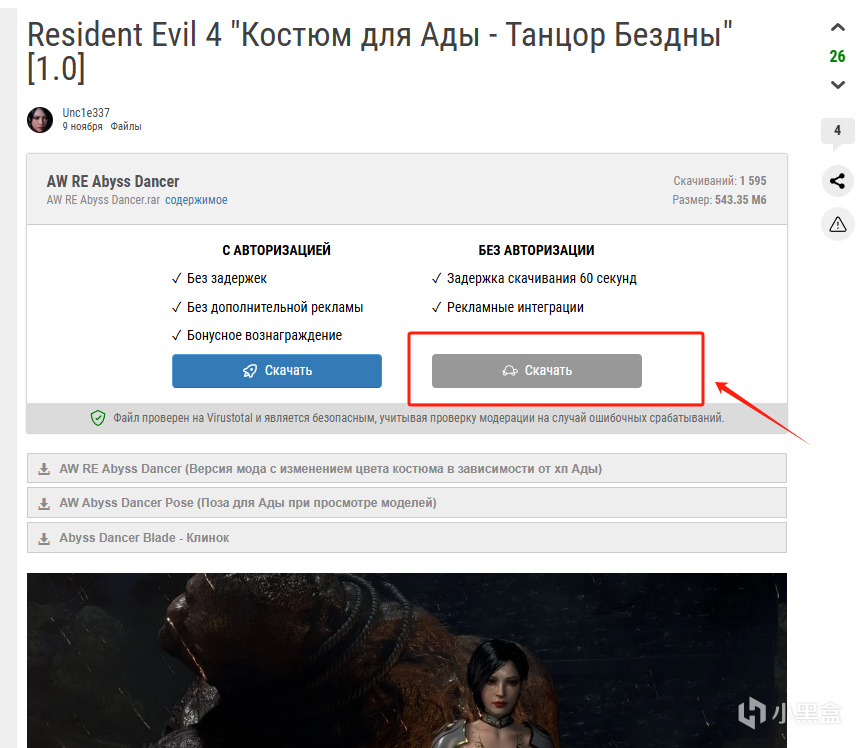Download without authorization using the gray Скачать button
Screen dimensions: 867x748
[x=537, y=371]
